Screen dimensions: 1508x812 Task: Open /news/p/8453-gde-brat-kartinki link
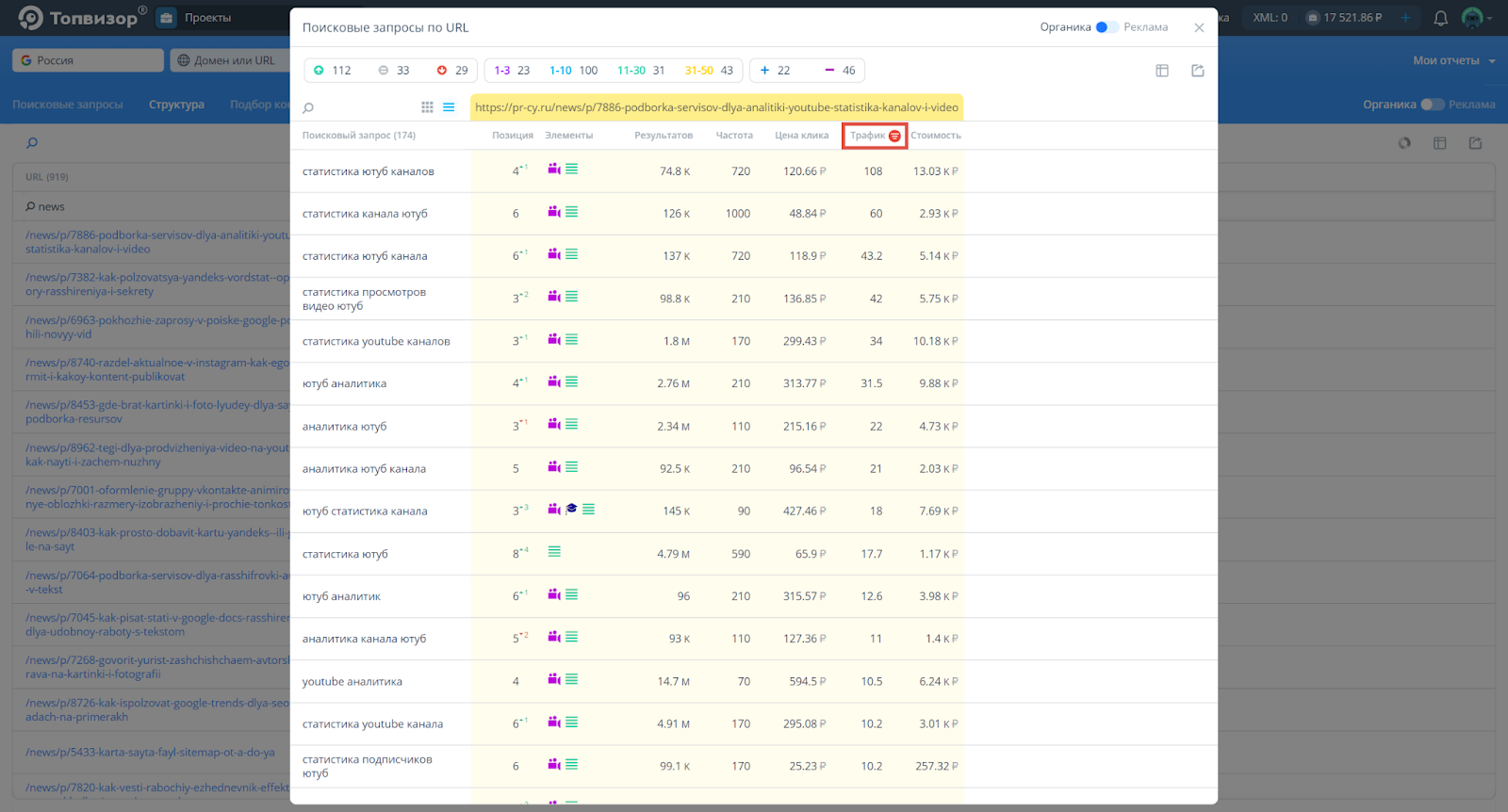157,412
